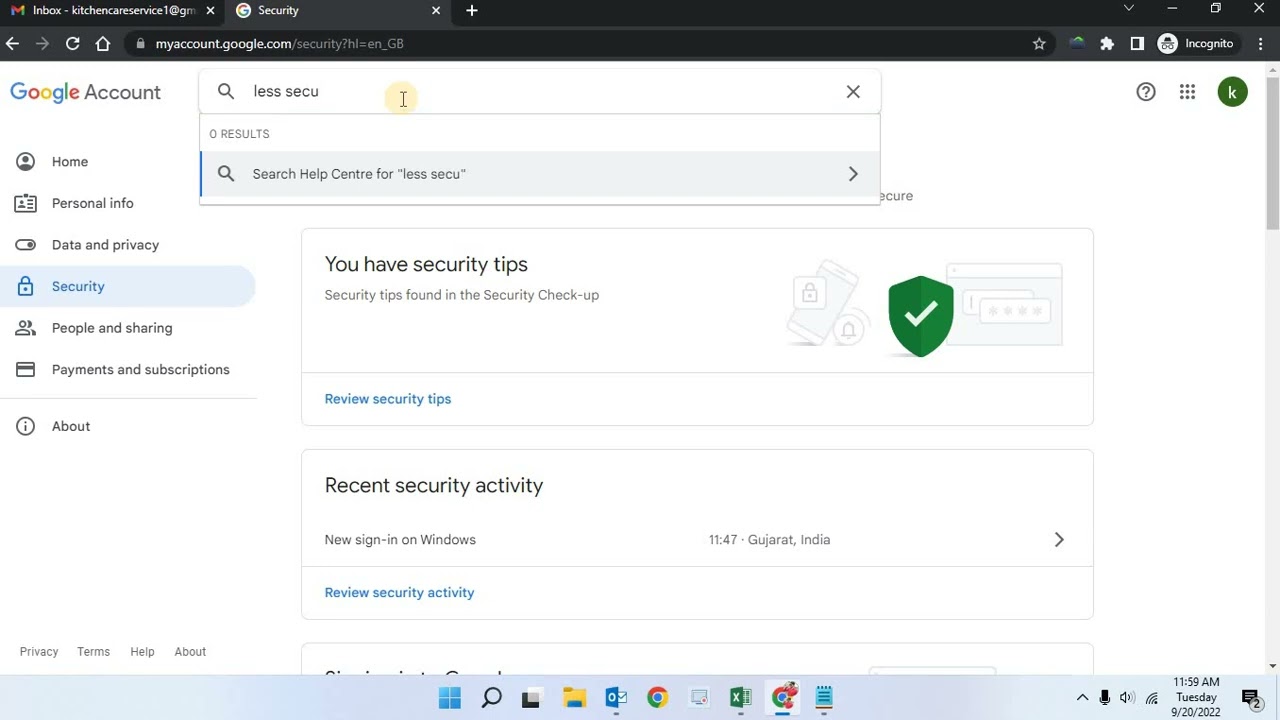Open the green 'k' account avatar
This screenshot has width=1280, height=720.
[1232, 92]
